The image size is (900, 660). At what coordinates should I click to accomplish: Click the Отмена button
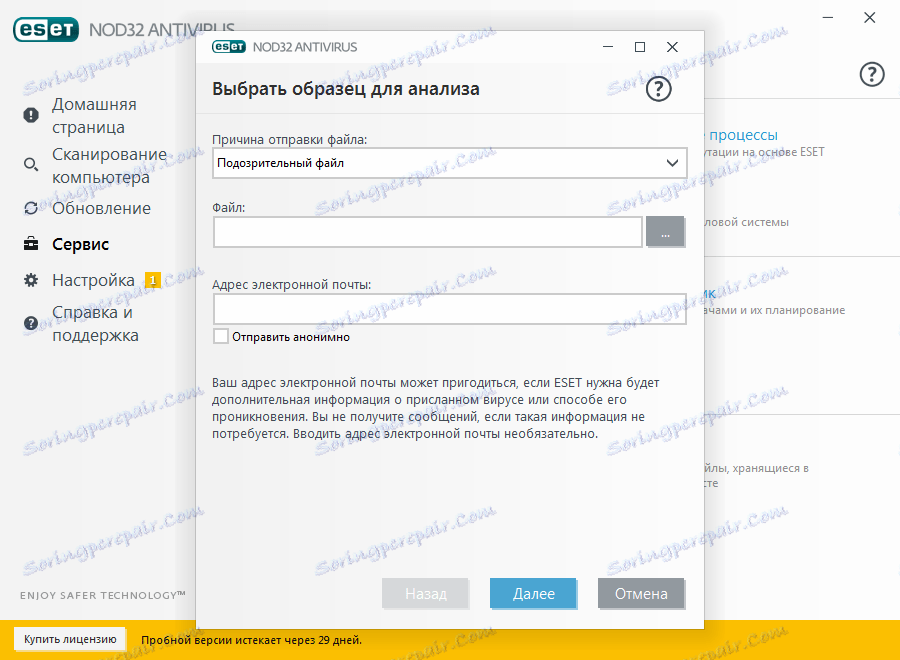coord(641,593)
